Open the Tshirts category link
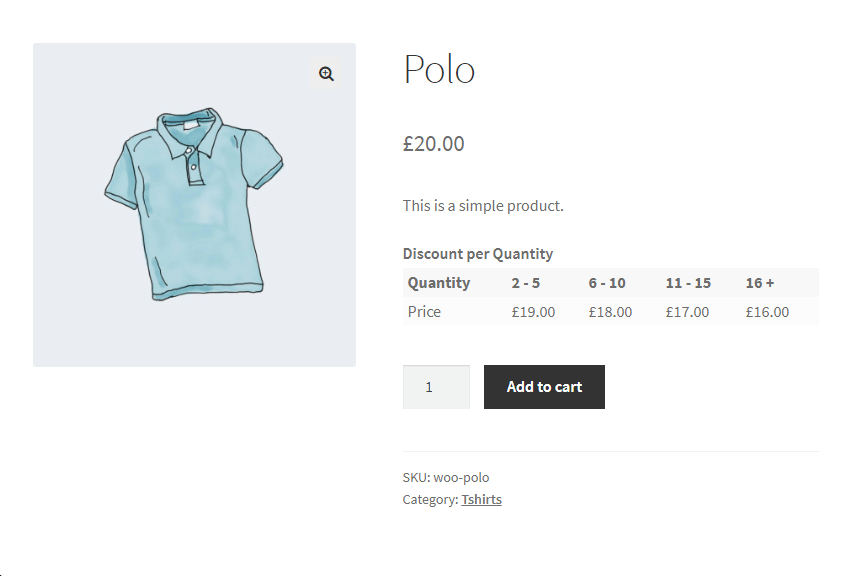This screenshot has height=576, width=849. [x=481, y=499]
